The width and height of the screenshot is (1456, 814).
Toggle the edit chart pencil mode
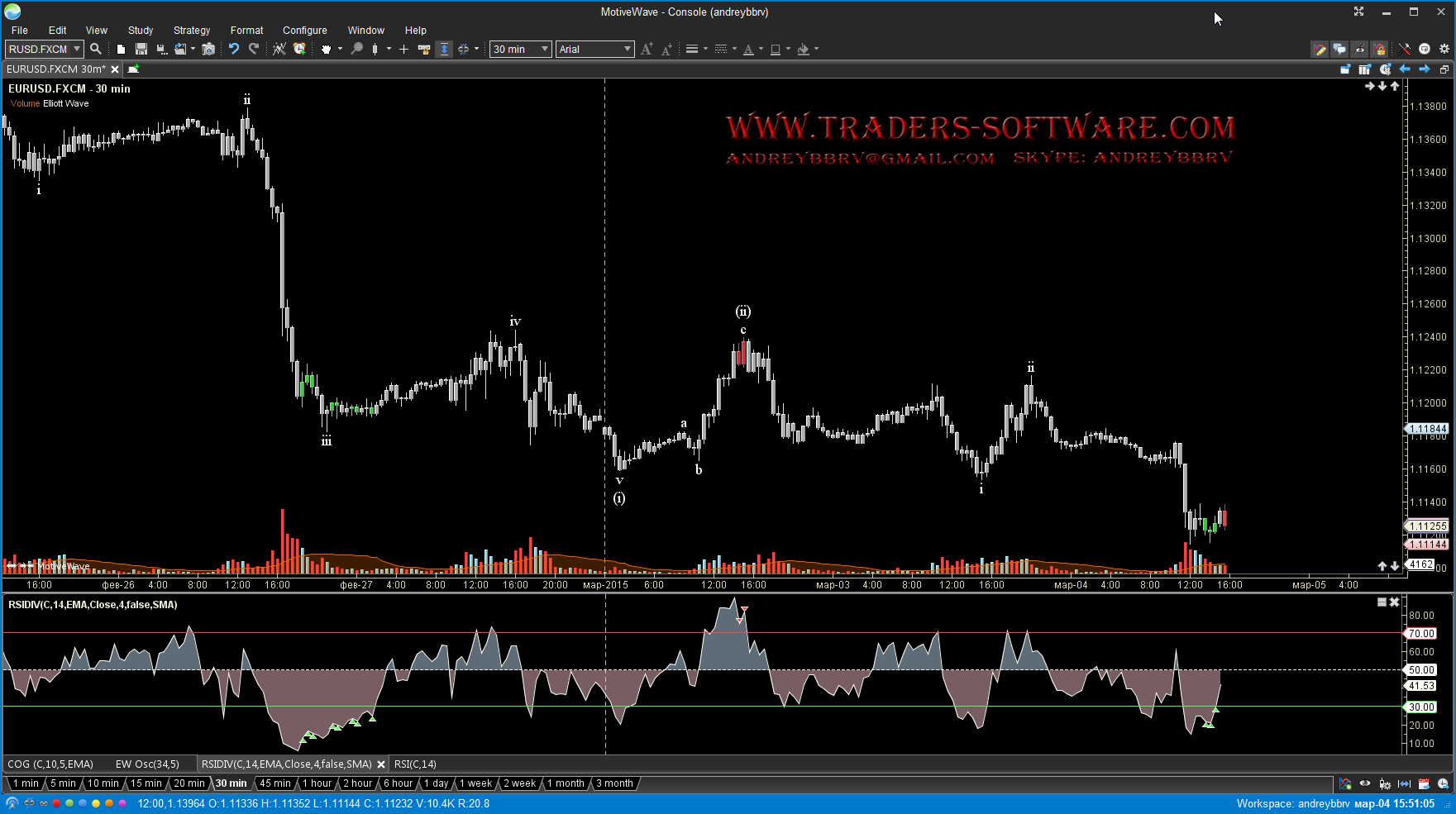click(1320, 50)
